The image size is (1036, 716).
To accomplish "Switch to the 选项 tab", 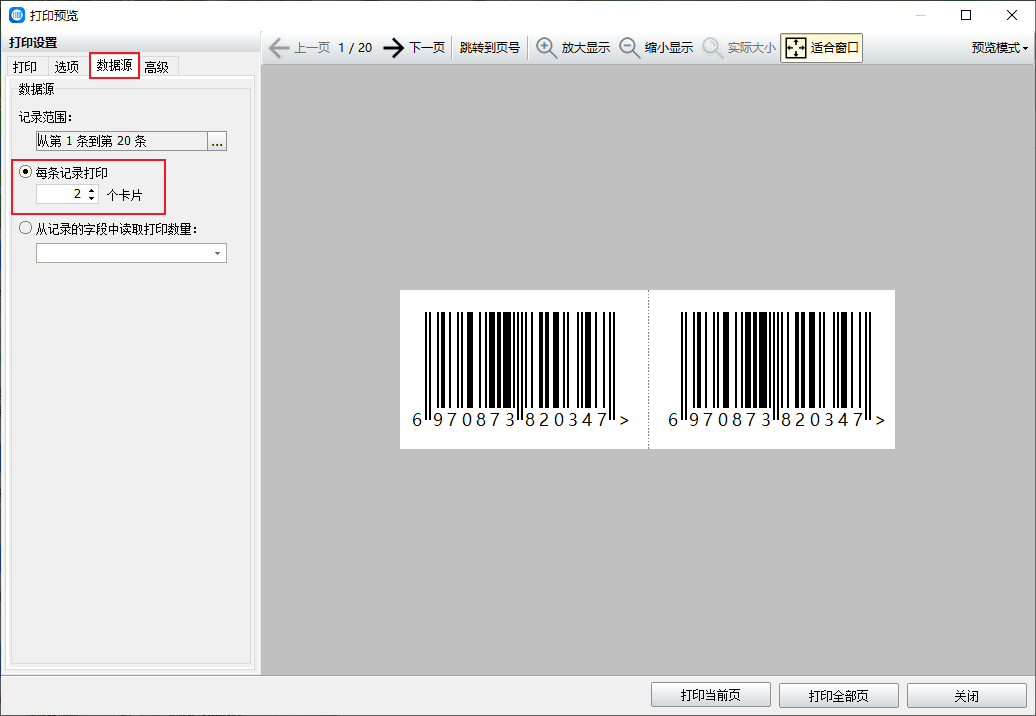I will click(67, 67).
